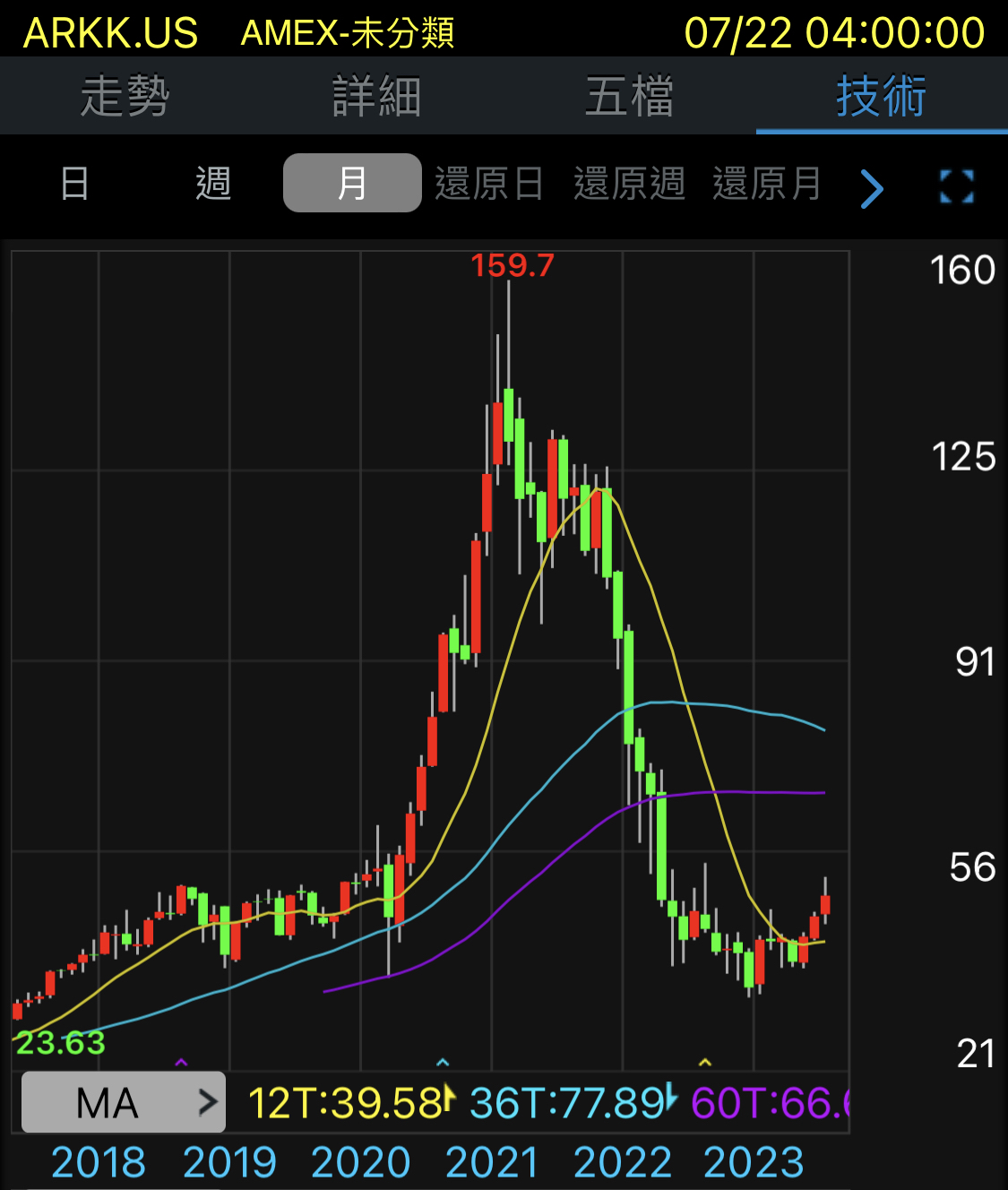Tap the 56 price axis label

click(973, 867)
